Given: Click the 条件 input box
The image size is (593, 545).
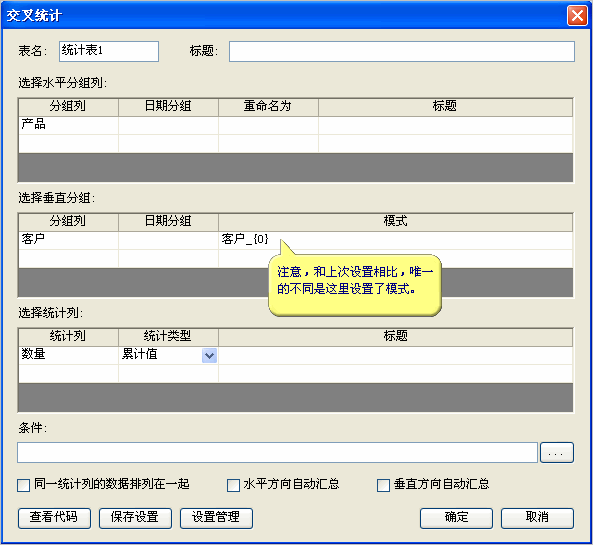Looking at the screenshot, I should 277,452.
